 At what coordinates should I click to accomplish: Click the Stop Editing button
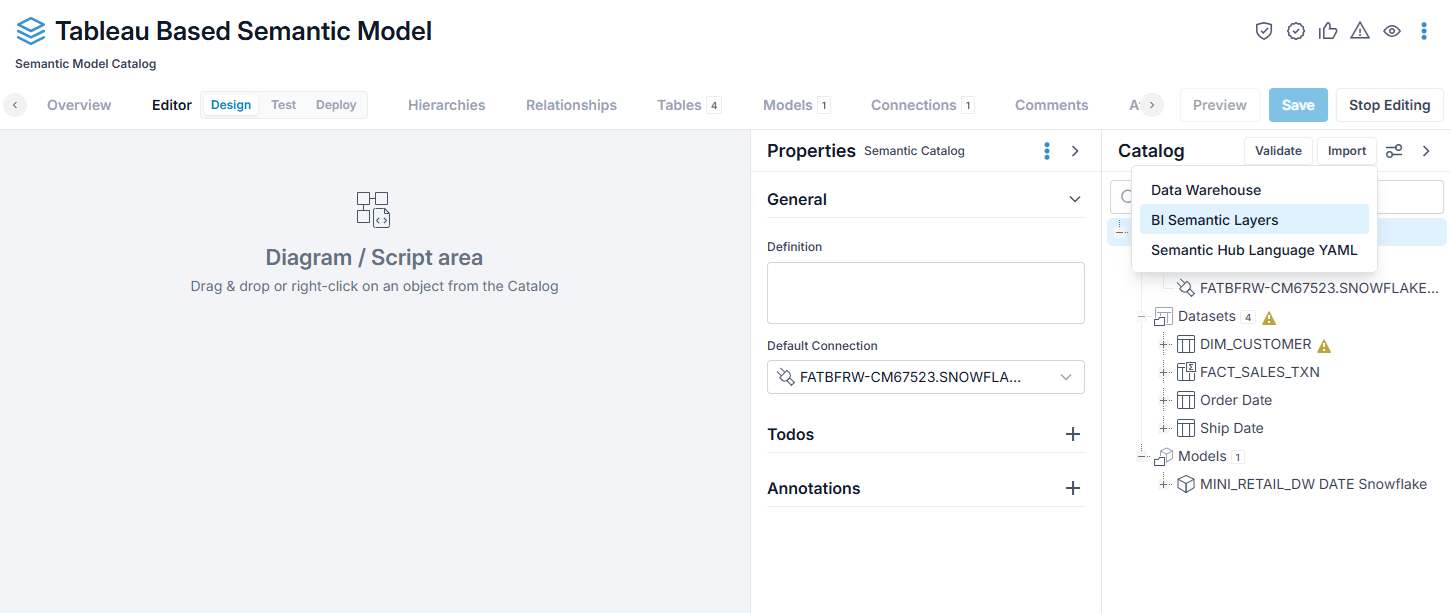pos(1389,105)
